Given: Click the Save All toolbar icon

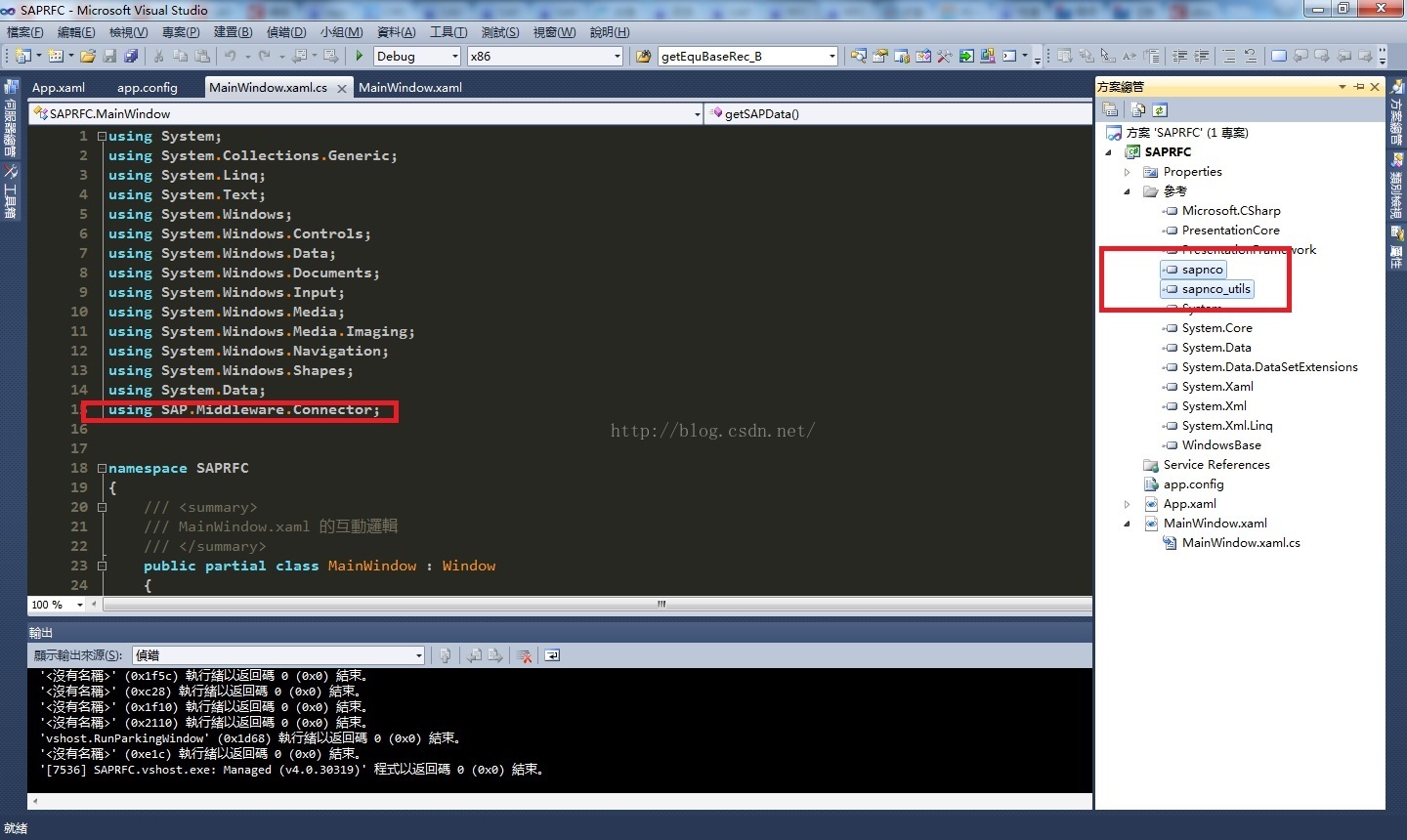Looking at the screenshot, I should [x=131, y=57].
